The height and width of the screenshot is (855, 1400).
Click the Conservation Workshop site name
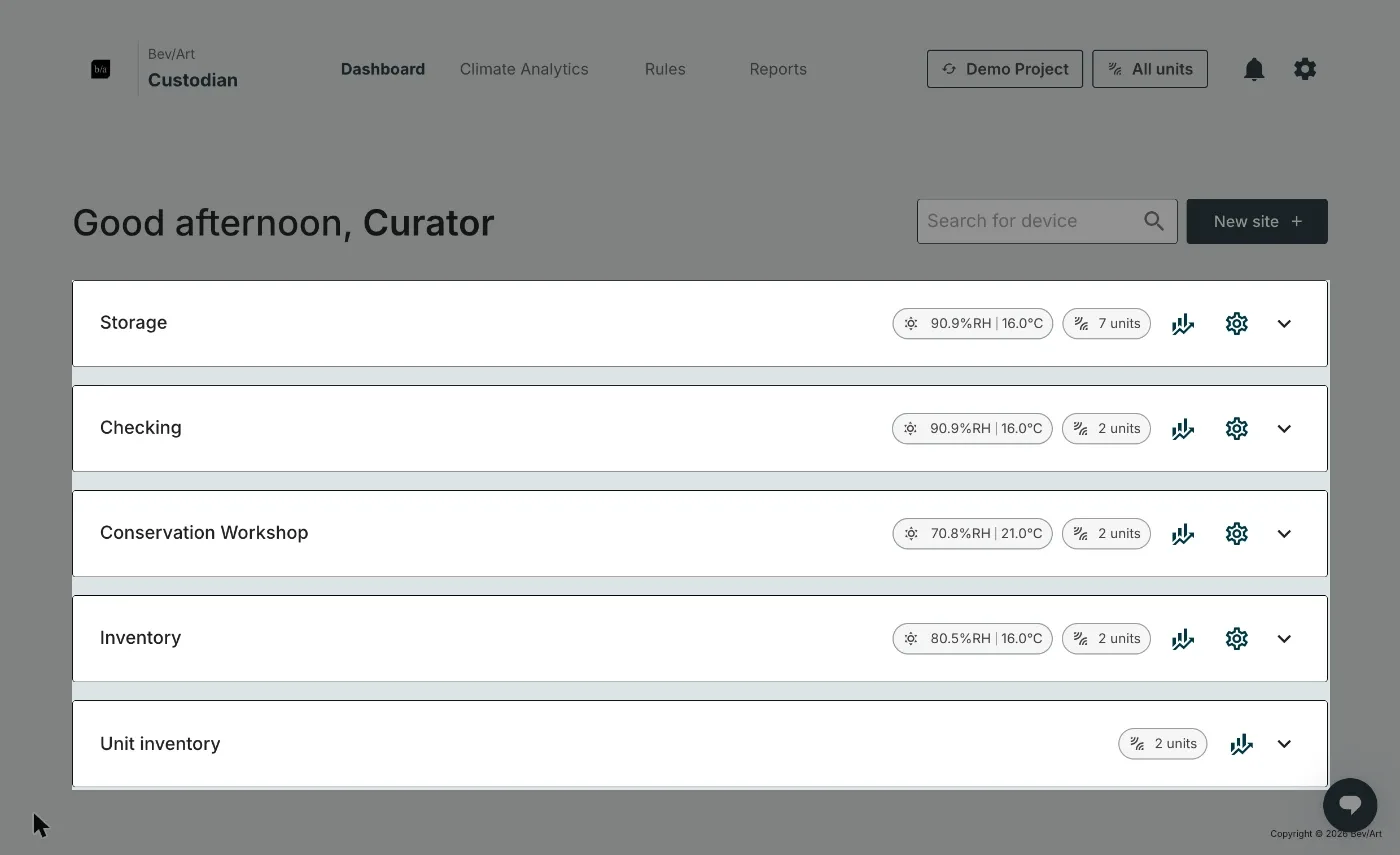point(204,533)
